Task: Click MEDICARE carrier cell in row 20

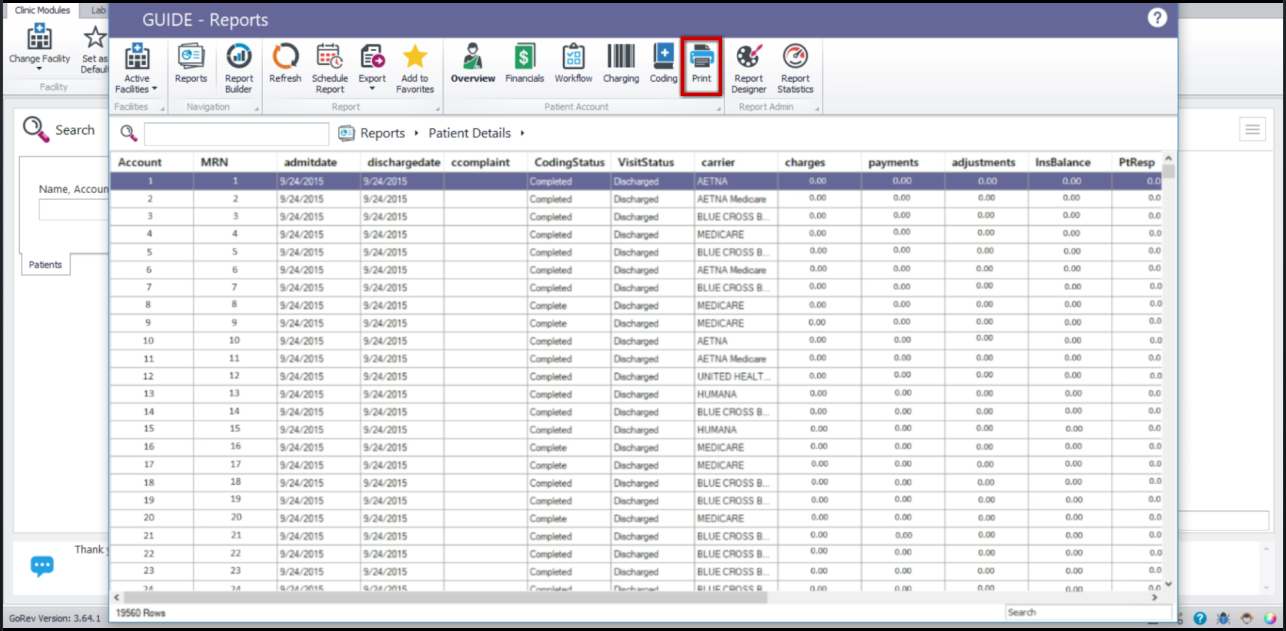Action: [736, 518]
